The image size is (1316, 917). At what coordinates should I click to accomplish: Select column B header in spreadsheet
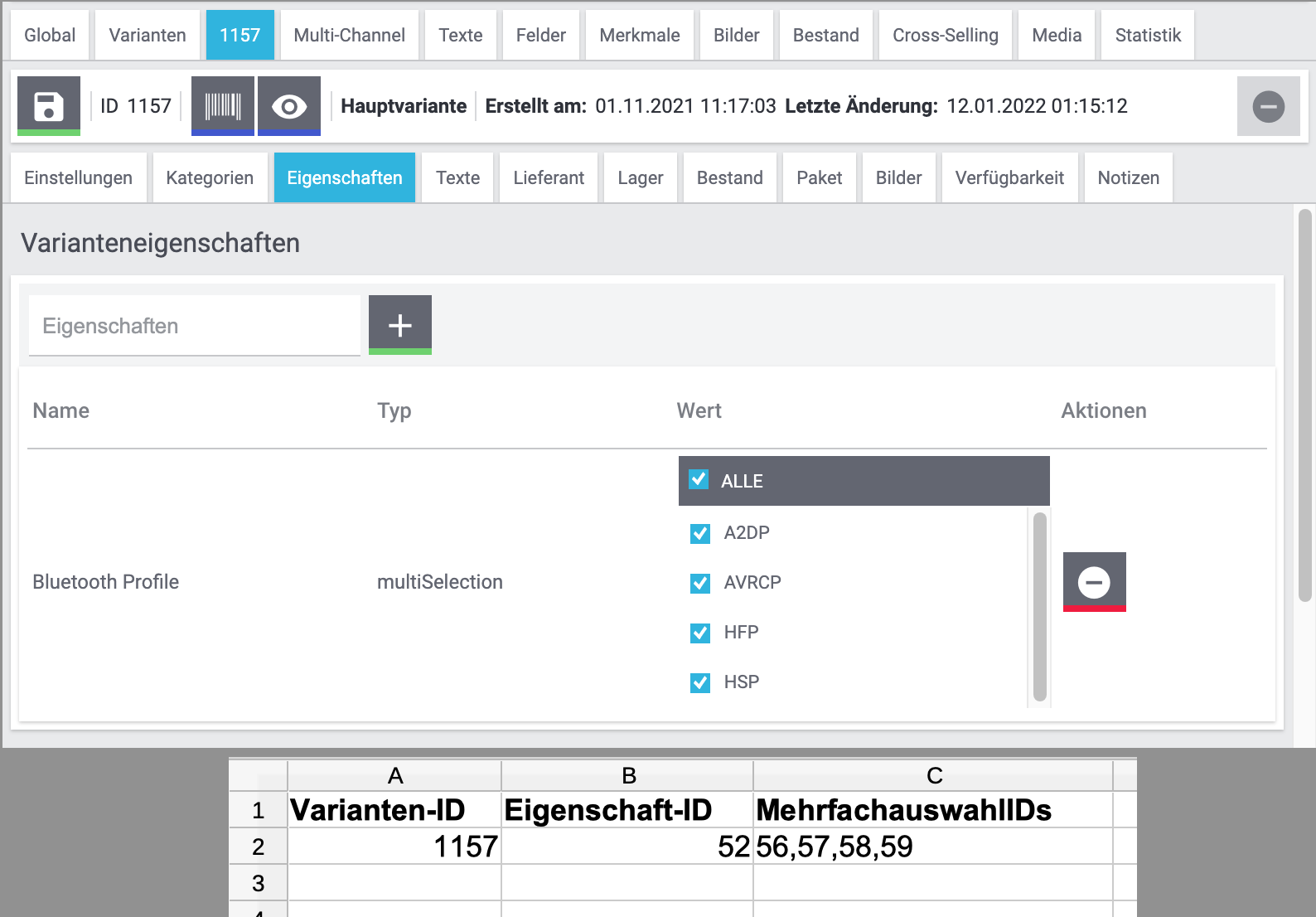[628, 775]
